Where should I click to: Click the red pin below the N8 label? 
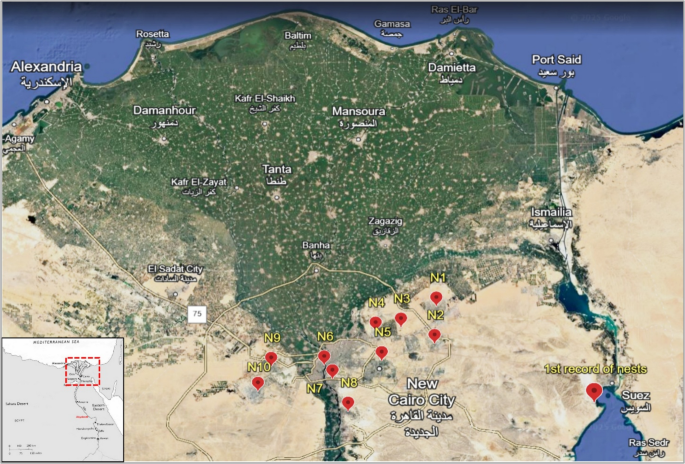click(348, 403)
